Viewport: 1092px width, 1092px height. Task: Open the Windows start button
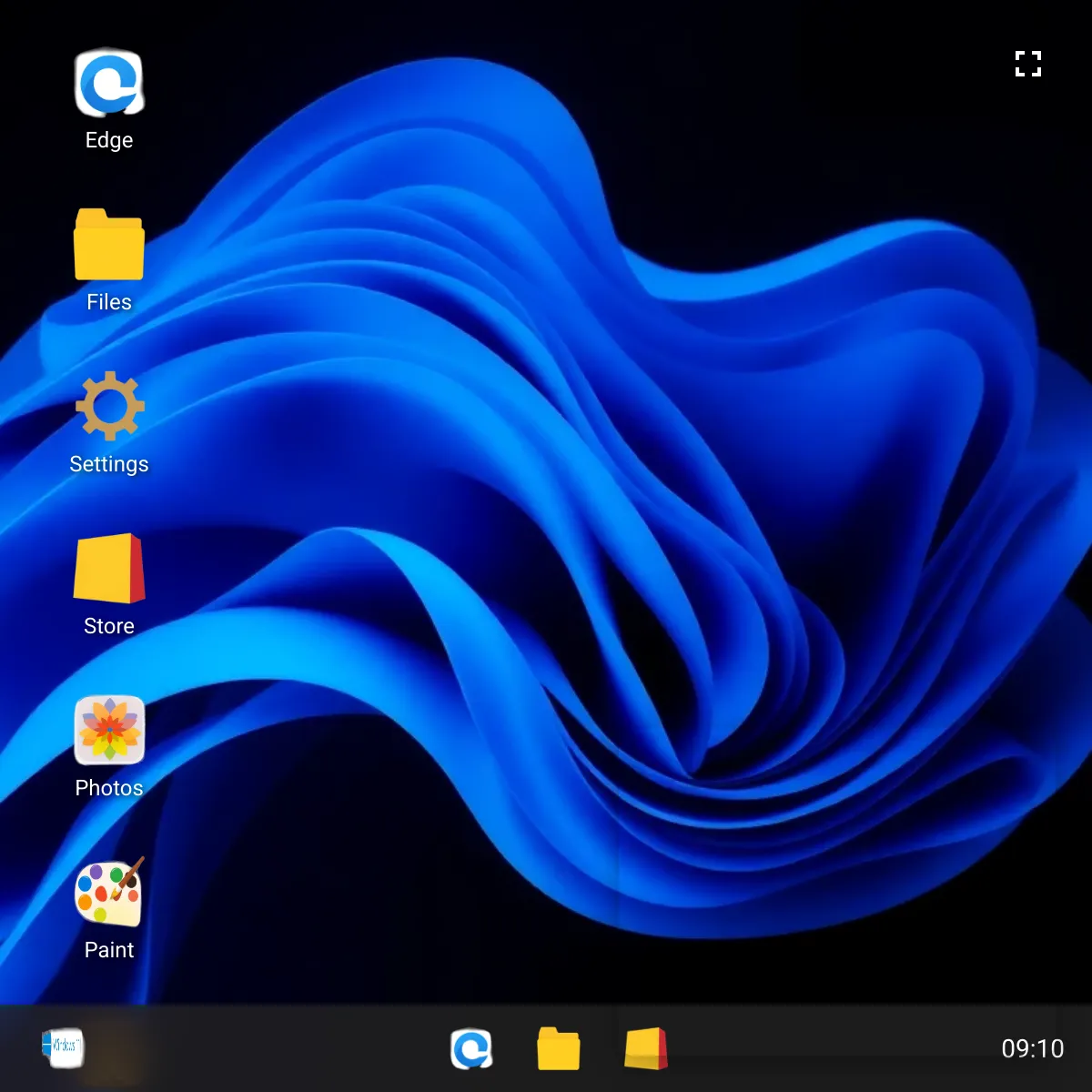click(x=63, y=1047)
